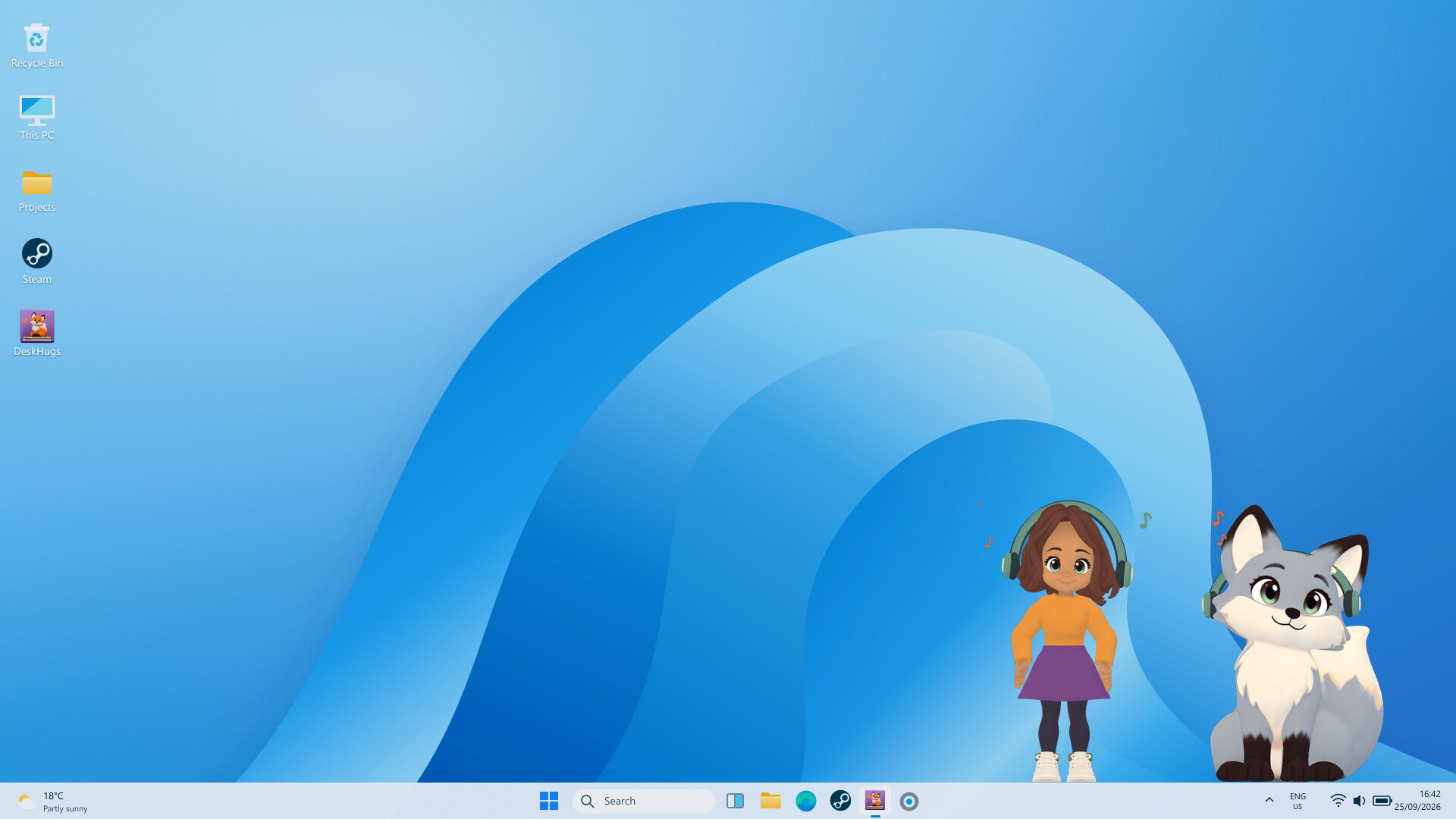This screenshot has height=819, width=1456.
Task: Click the circular ring app taskbar icon
Action: click(909, 801)
